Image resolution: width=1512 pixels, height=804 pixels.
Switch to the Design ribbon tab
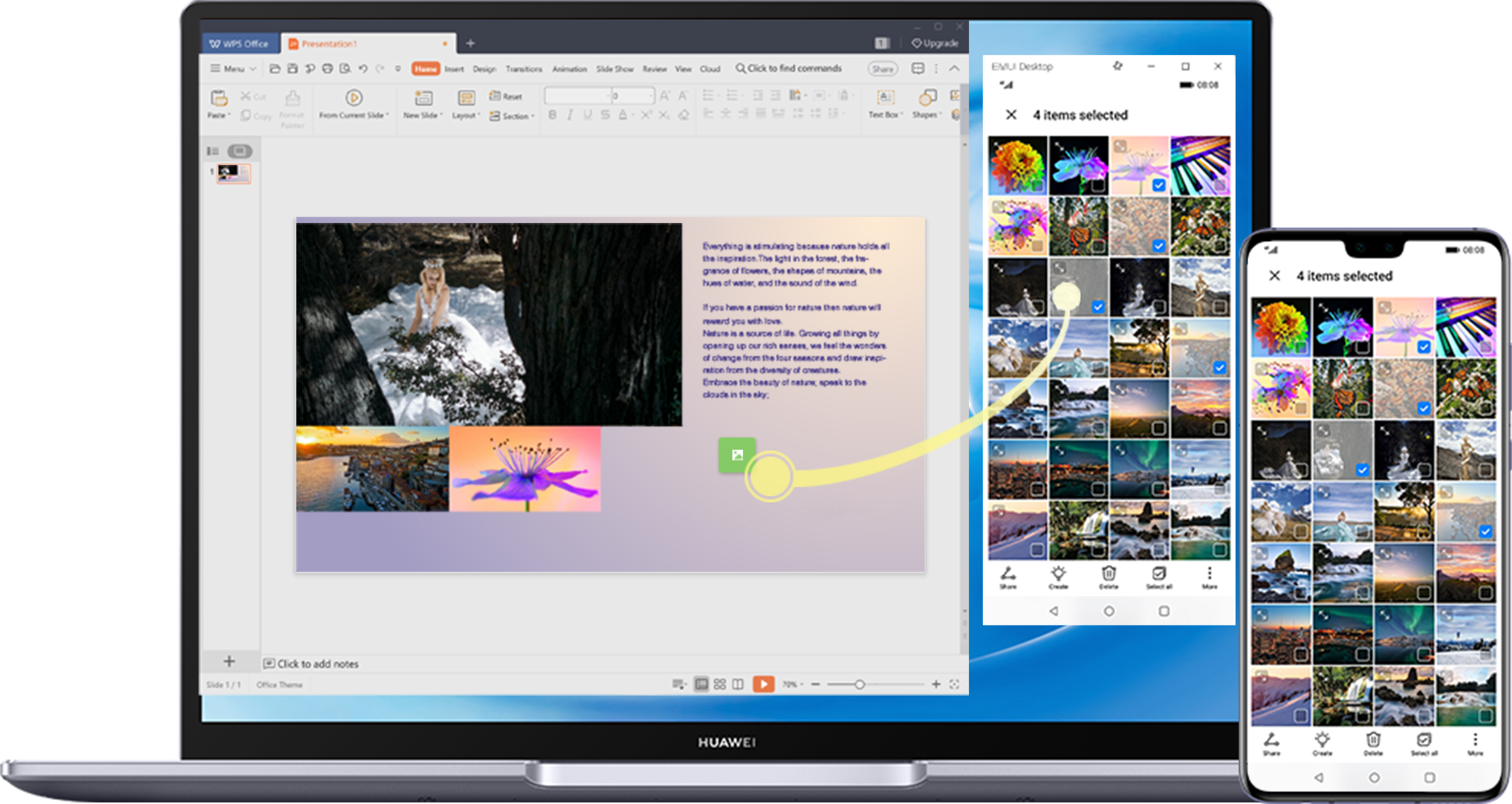pyautogui.click(x=484, y=69)
